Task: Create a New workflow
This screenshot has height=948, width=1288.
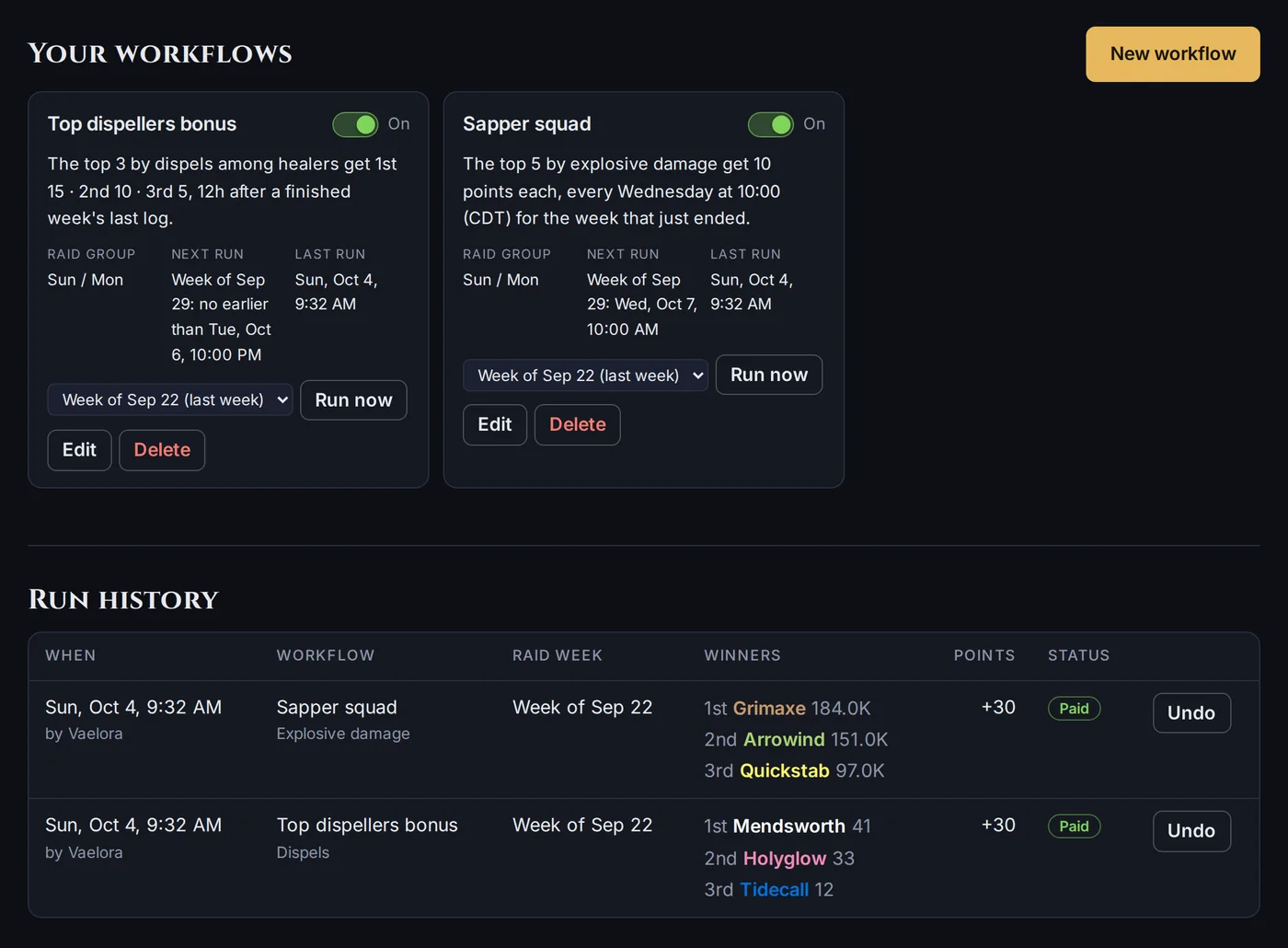Action: point(1173,54)
